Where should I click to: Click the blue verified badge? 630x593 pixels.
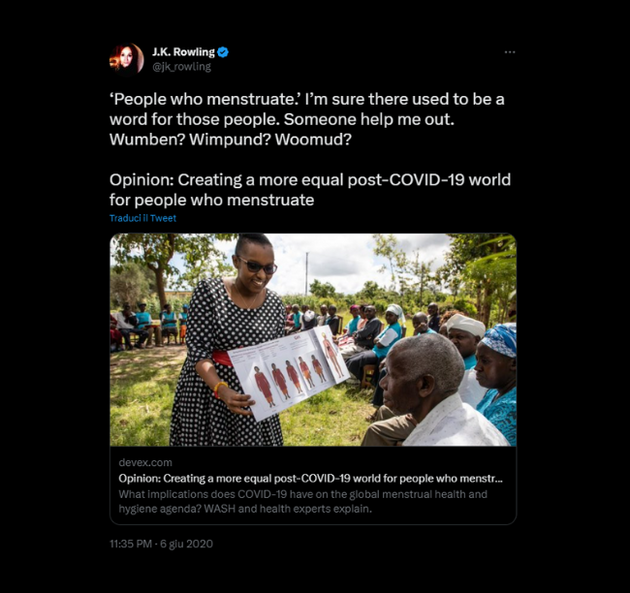click(223, 52)
